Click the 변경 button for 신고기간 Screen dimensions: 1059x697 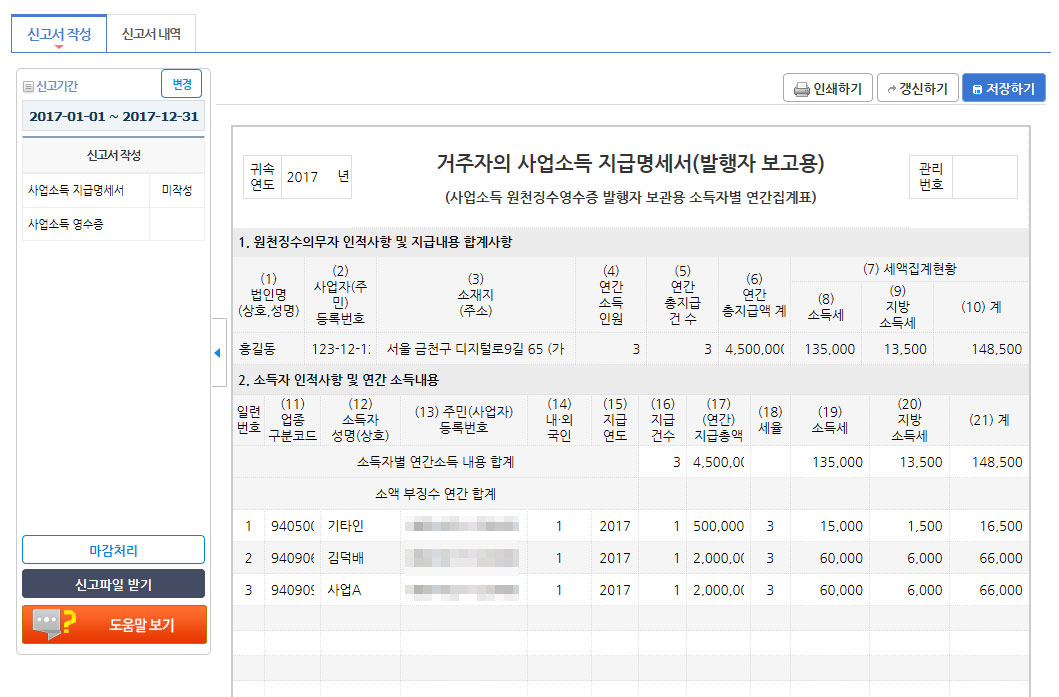[182, 84]
